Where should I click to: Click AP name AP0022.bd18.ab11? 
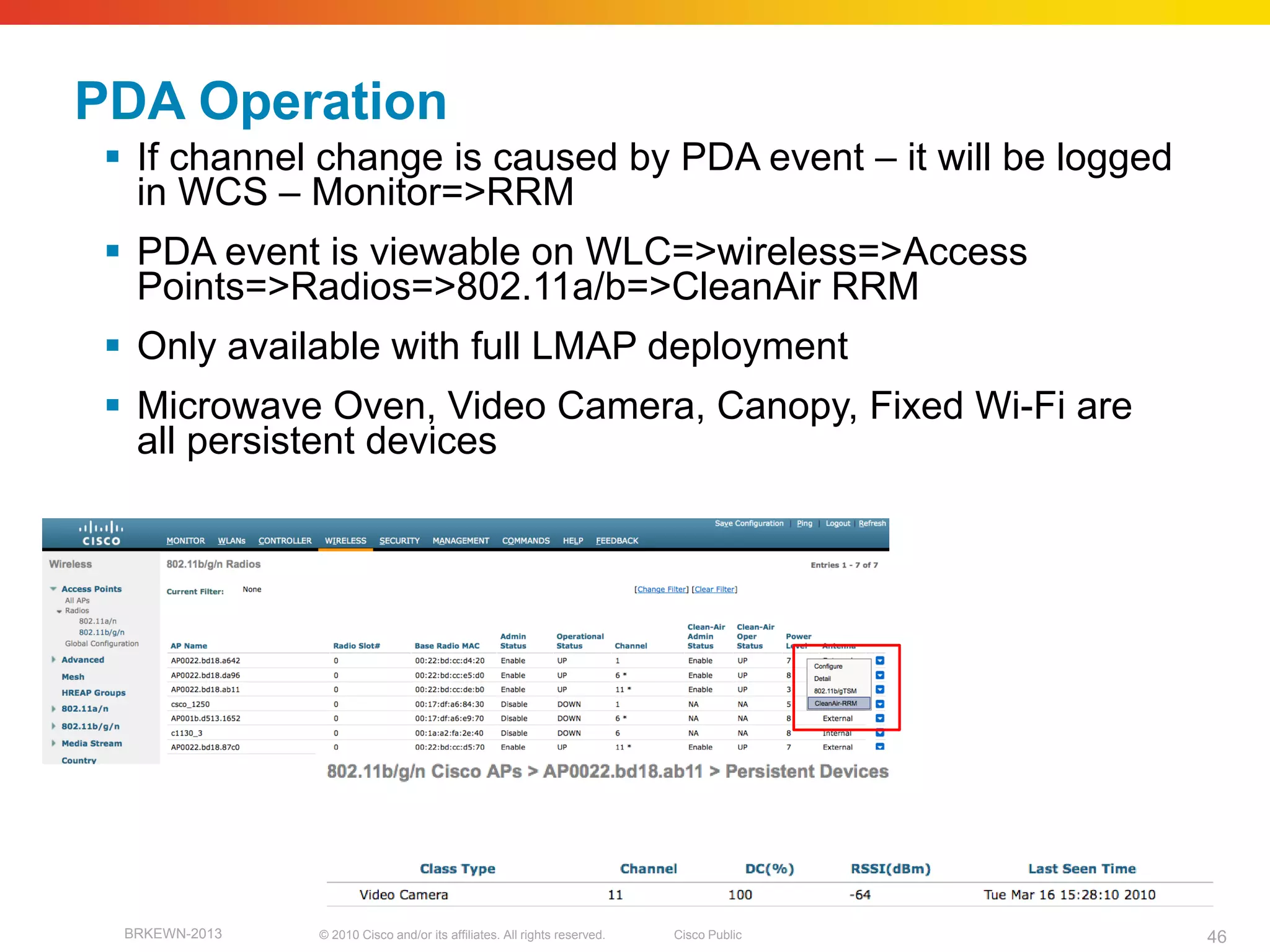(x=205, y=689)
